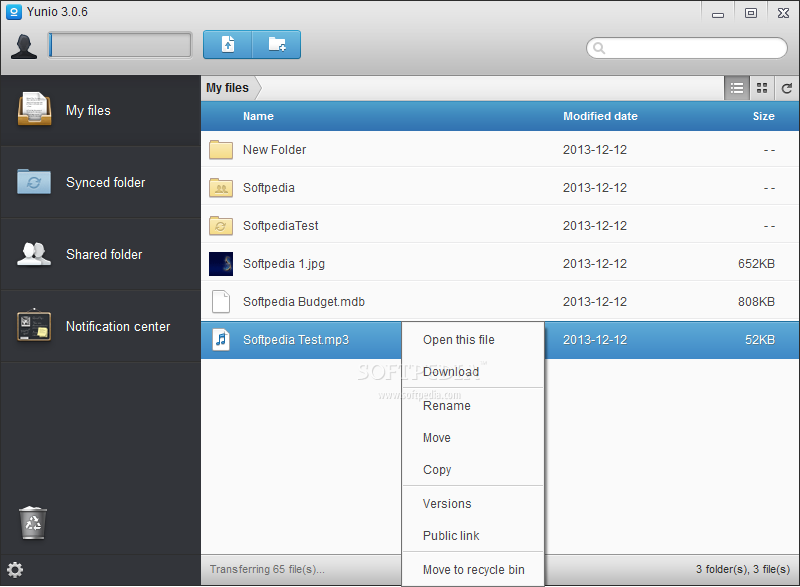This screenshot has height=587, width=800.
Task: Sort by the Name column header
Action: [258, 116]
